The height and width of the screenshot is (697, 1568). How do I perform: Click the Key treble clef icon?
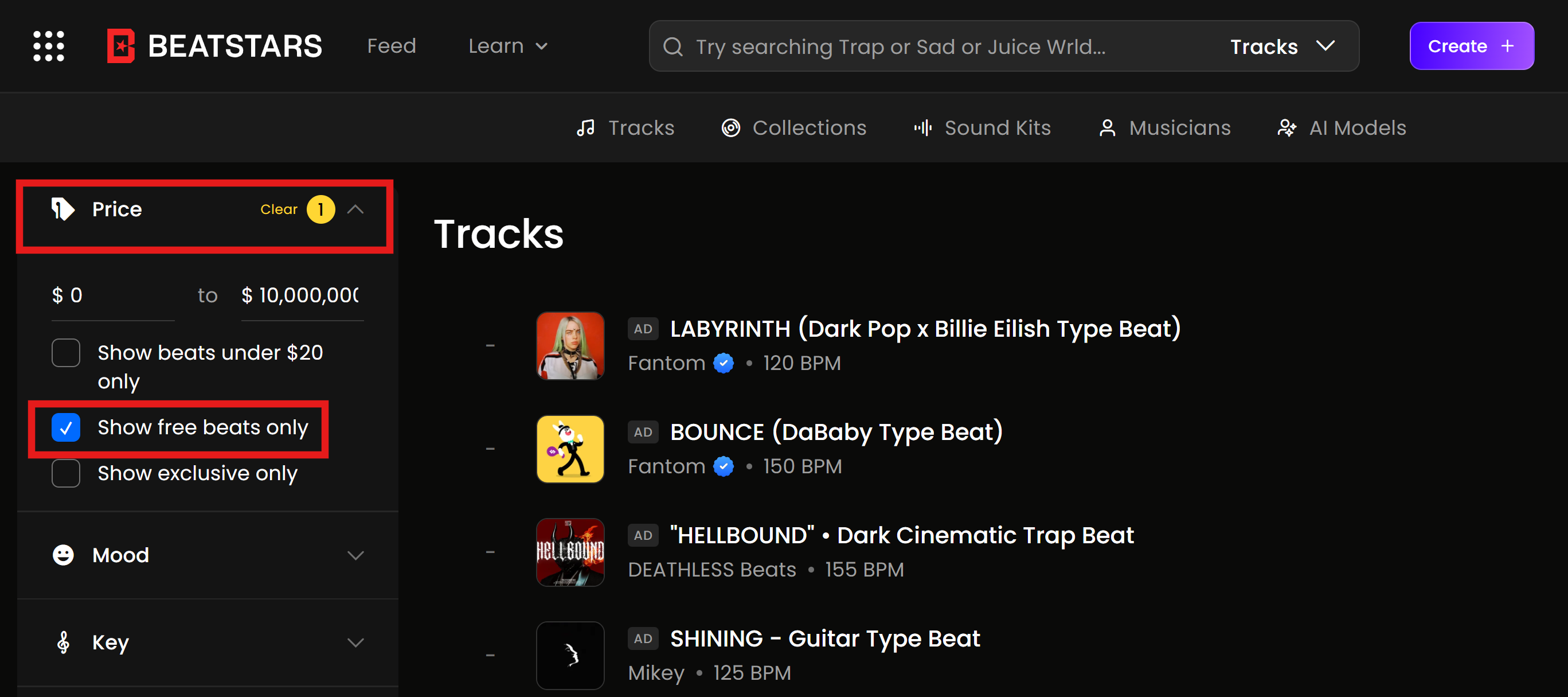pyautogui.click(x=62, y=642)
